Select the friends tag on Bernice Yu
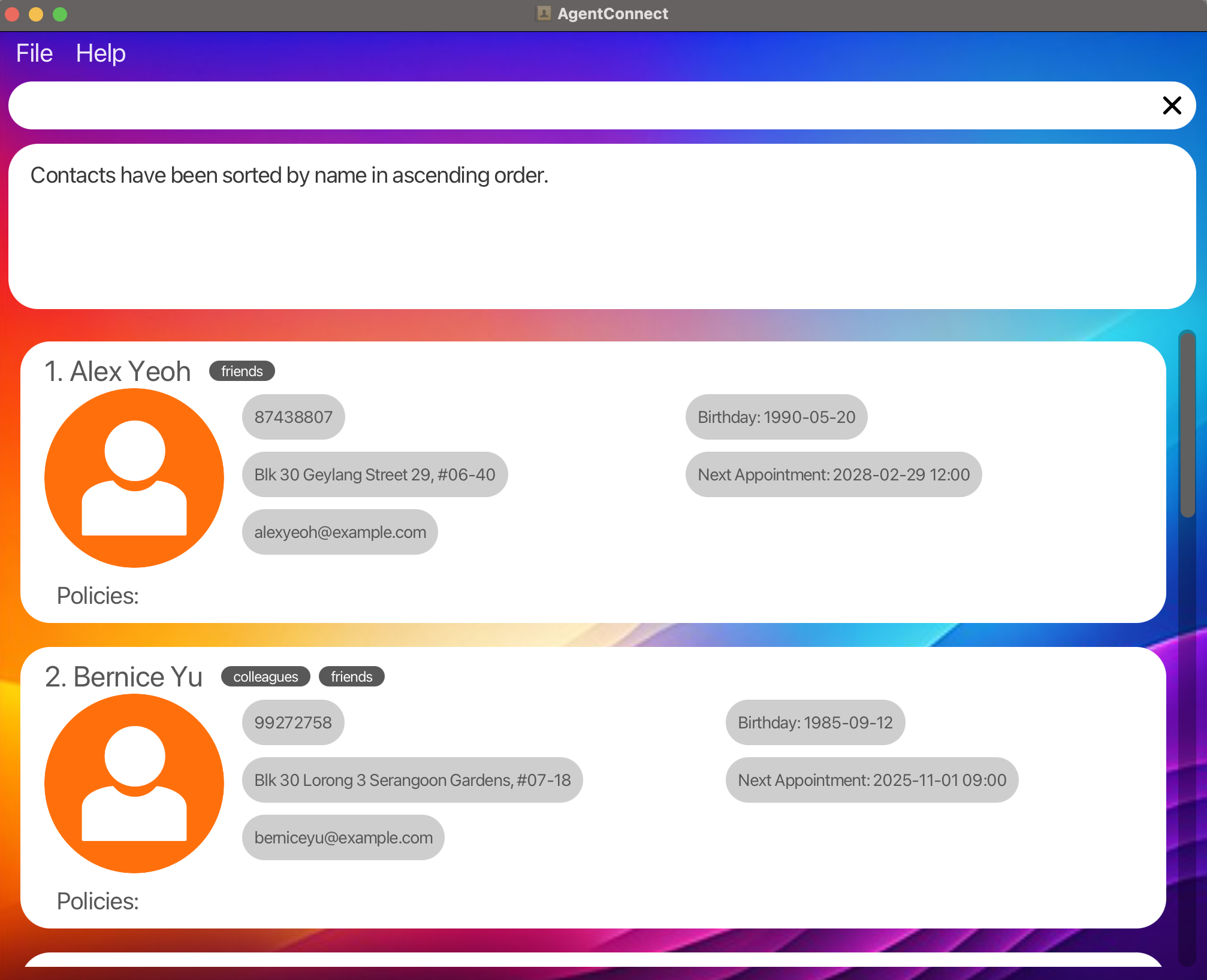 [x=352, y=677]
